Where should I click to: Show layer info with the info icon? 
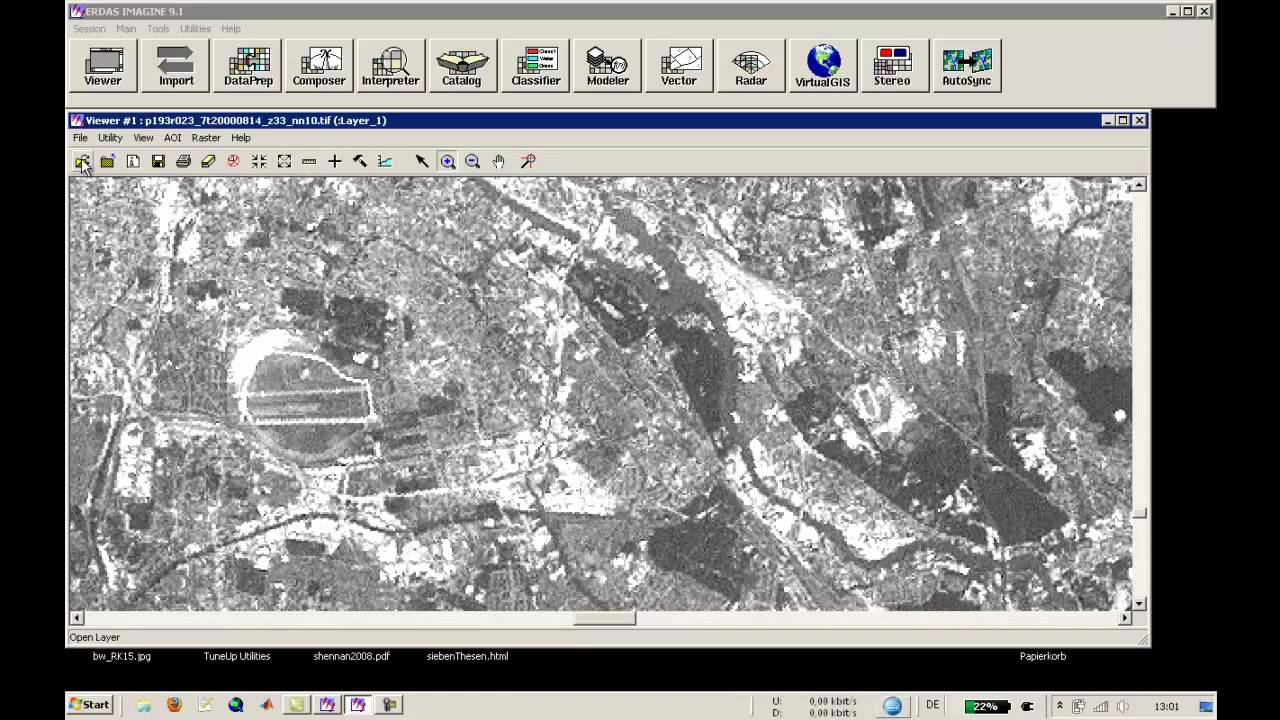coord(133,161)
